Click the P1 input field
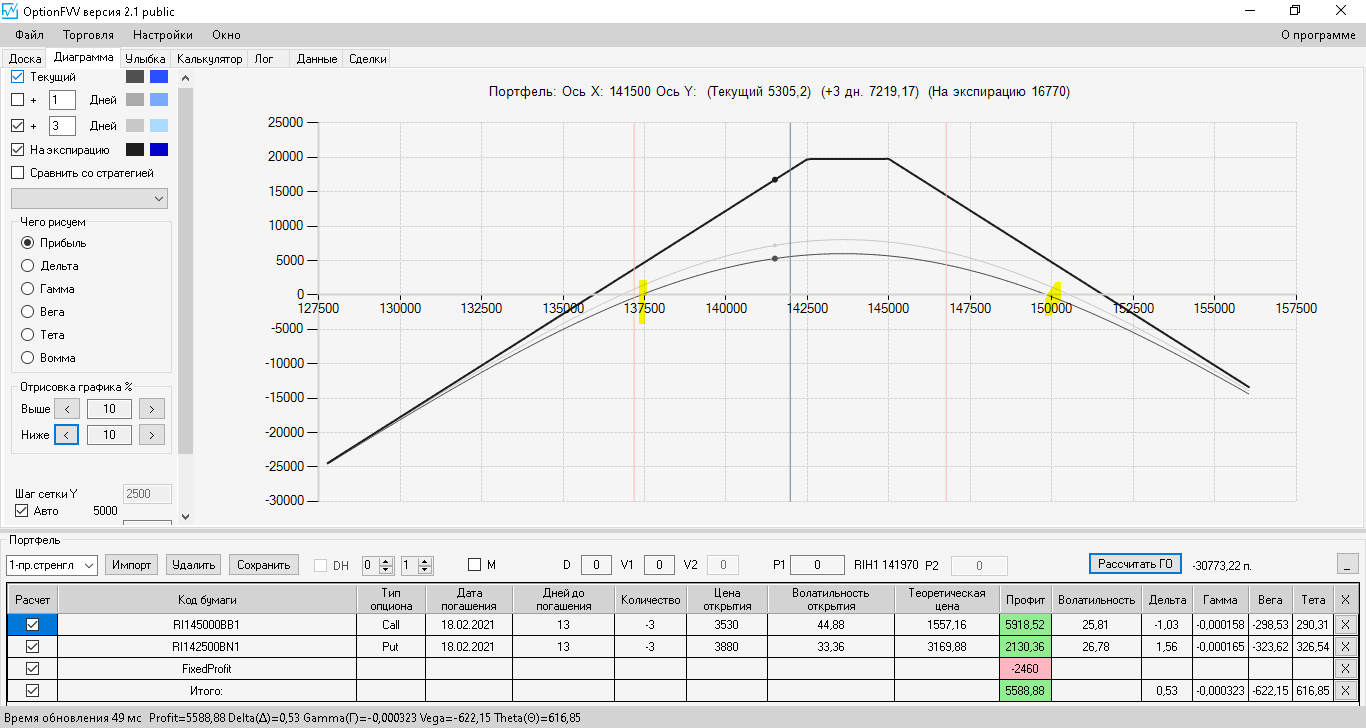Screen dimensions: 1366x728 (817, 565)
